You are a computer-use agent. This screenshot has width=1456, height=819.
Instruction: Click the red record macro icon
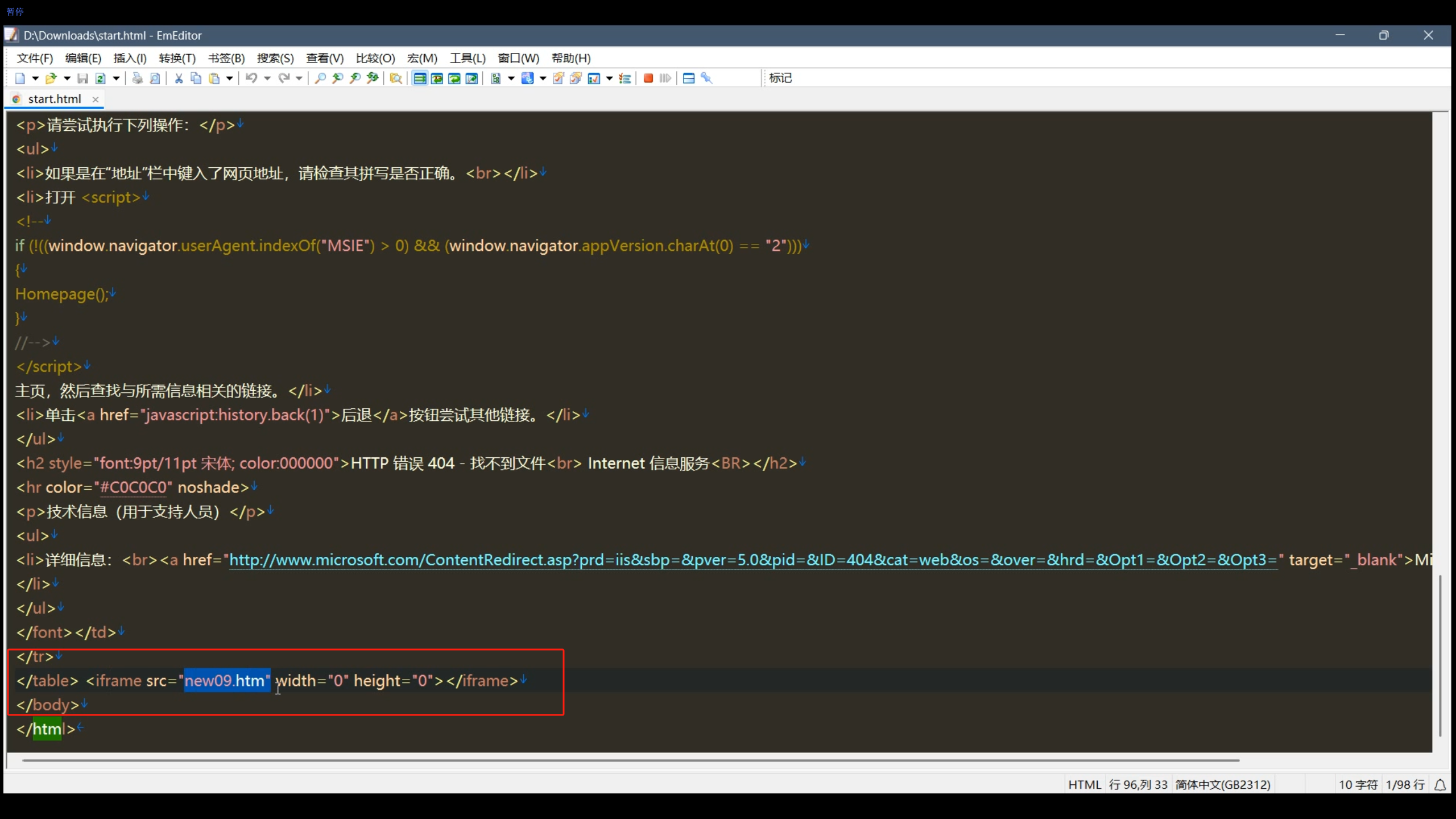pyautogui.click(x=648, y=78)
